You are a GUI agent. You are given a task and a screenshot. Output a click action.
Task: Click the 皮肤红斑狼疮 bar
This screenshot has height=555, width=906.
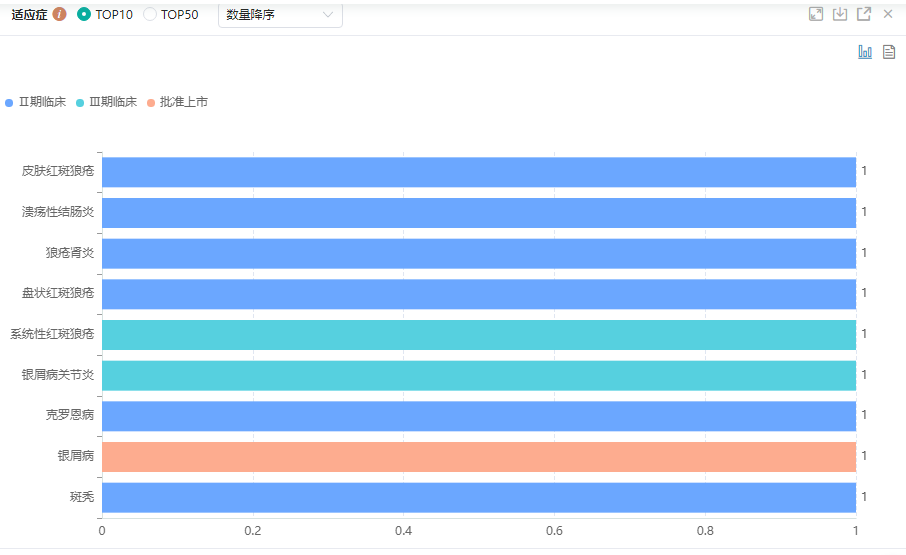pyautogui.click(x=478, y=171)
